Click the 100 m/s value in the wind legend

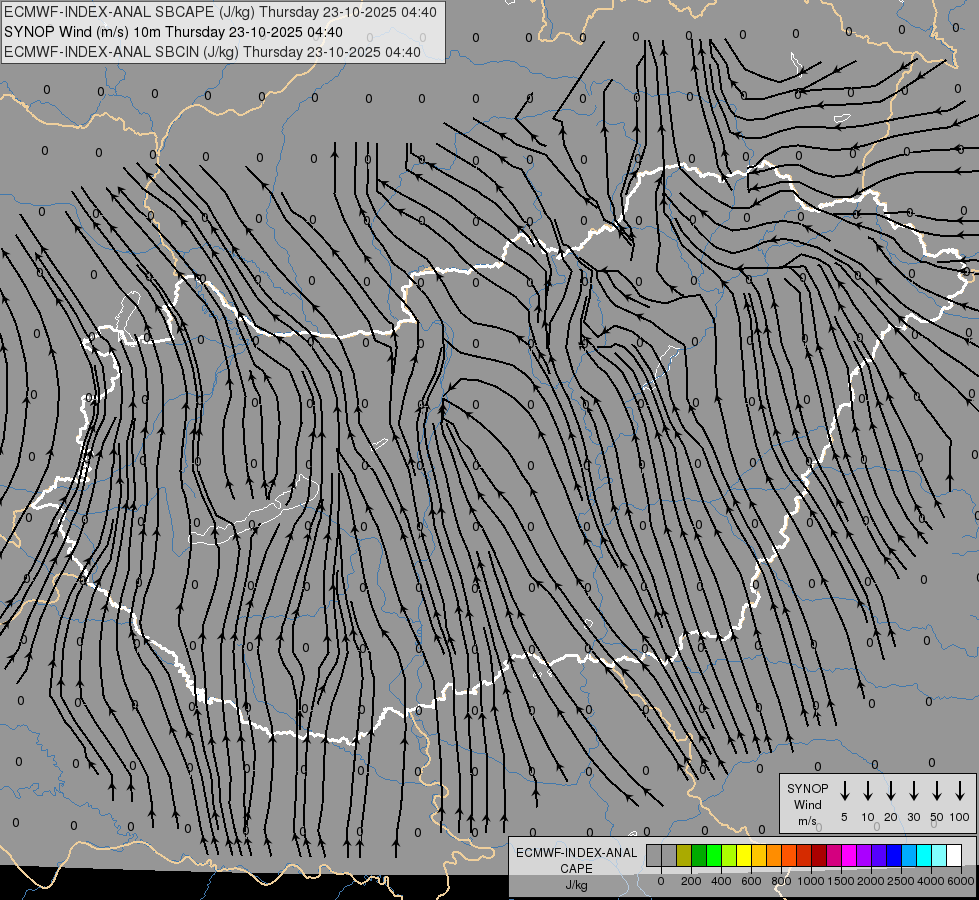(x=960, y=817)
